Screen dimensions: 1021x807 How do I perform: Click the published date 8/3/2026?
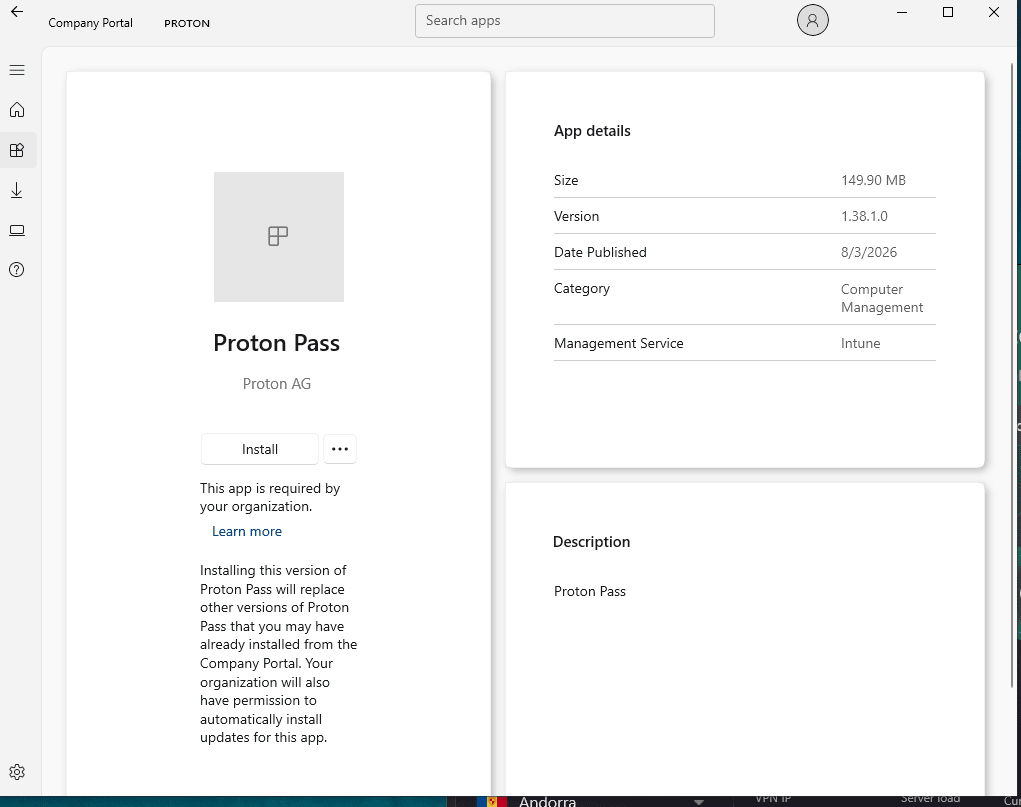[x=869, y=252]
